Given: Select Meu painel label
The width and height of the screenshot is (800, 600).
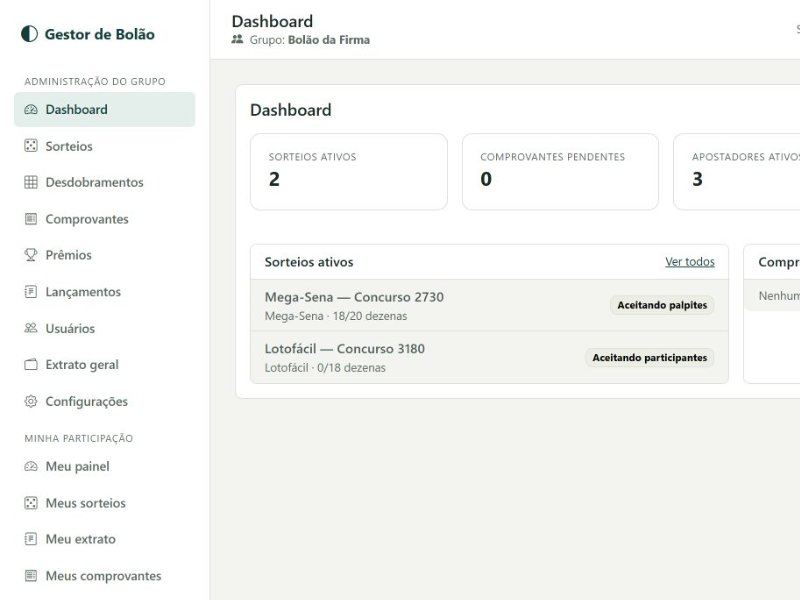Looking at the screenshot, I should tap(77, 466).
